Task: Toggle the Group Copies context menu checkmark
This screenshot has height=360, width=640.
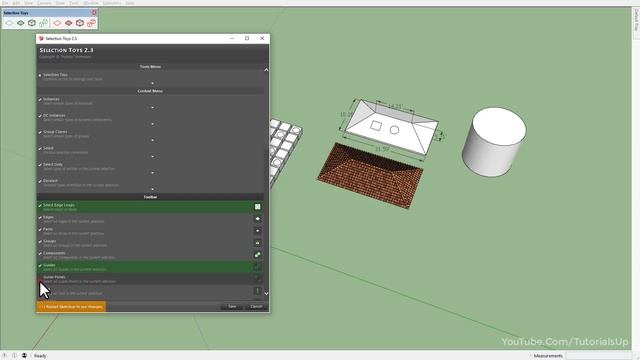Action: (x=40, y=132)
